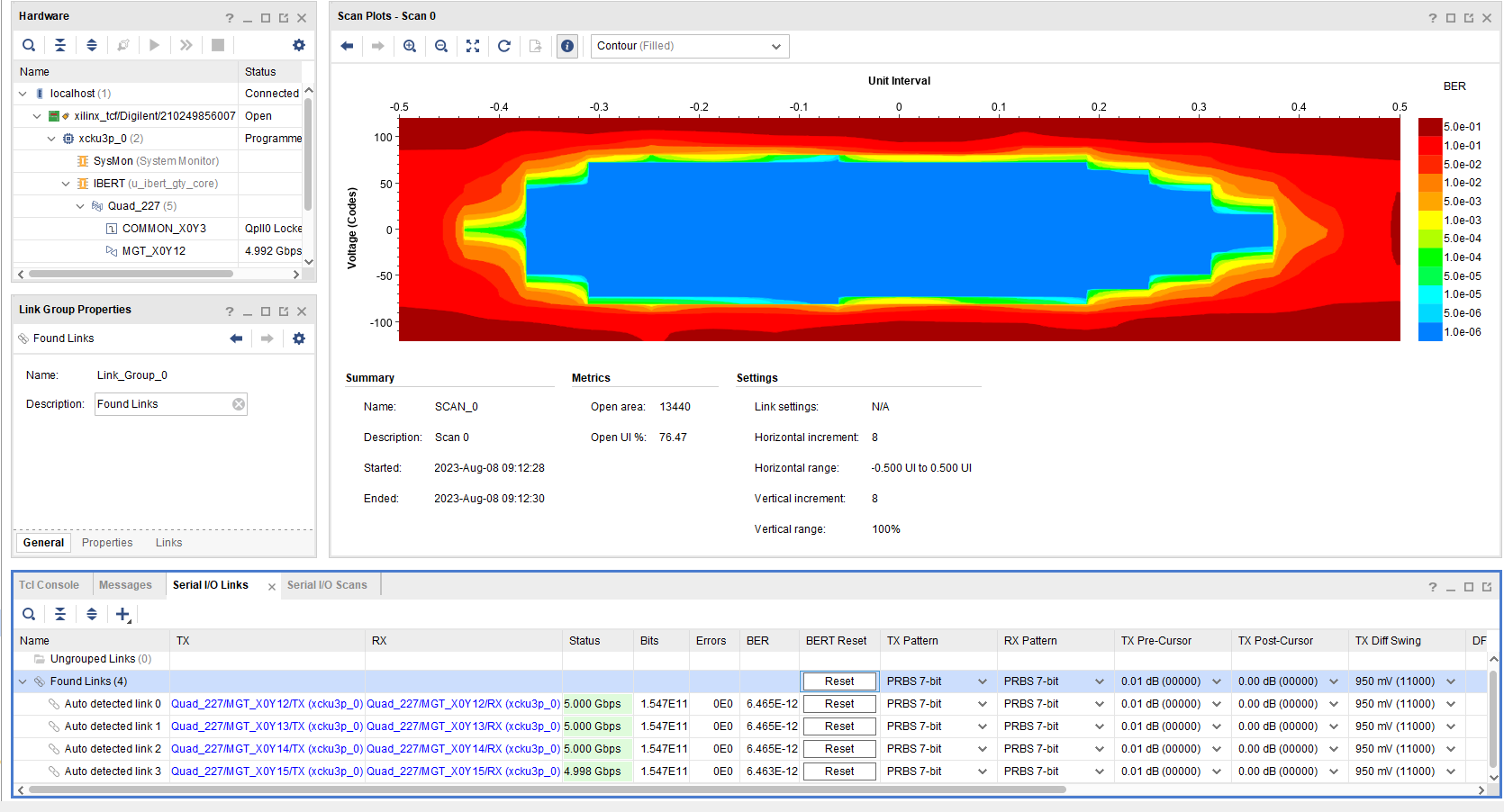Click export scan plot icon

[x=536, y=46]
